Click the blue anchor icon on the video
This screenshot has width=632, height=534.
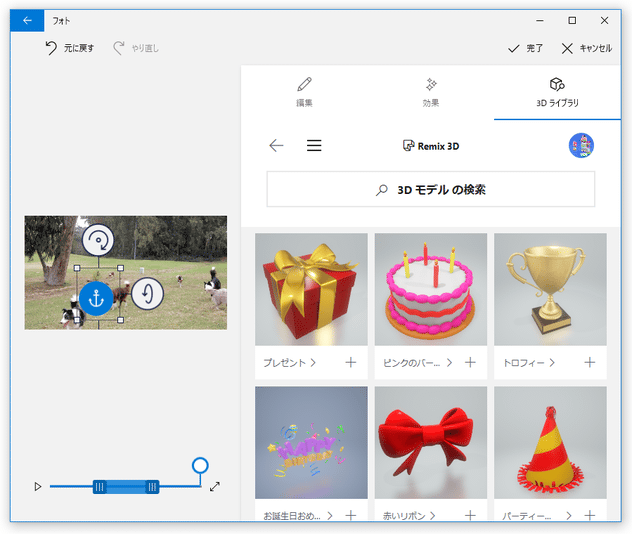97,297
